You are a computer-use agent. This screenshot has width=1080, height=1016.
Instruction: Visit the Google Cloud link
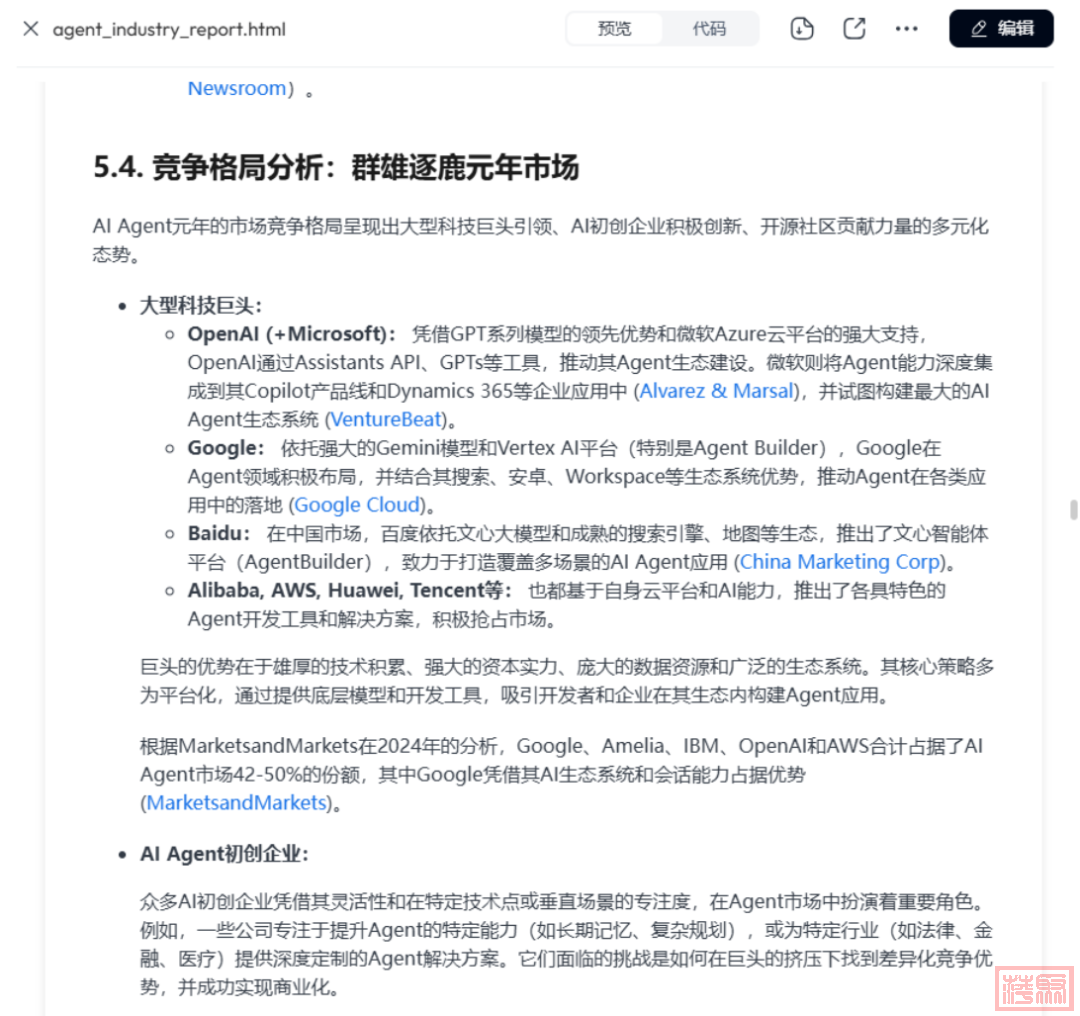pos(357,505)
